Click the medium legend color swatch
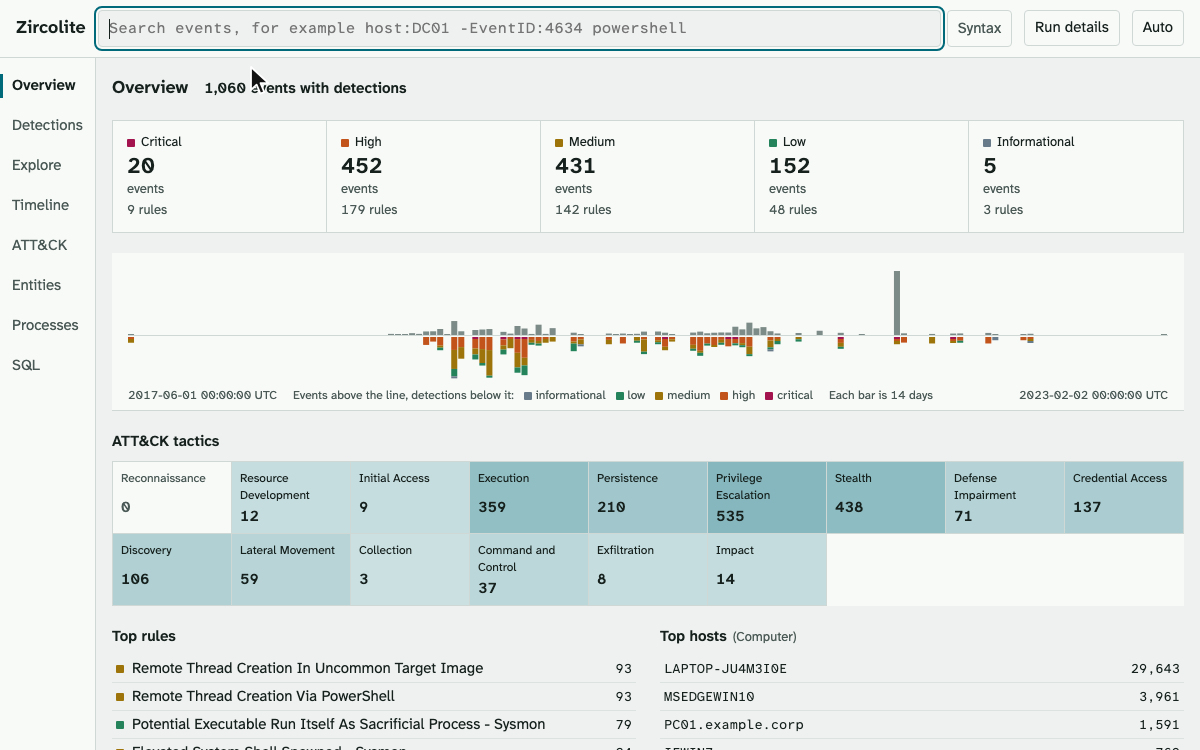The width and height of the screenshot is (1200, 750). click(659, 396)
